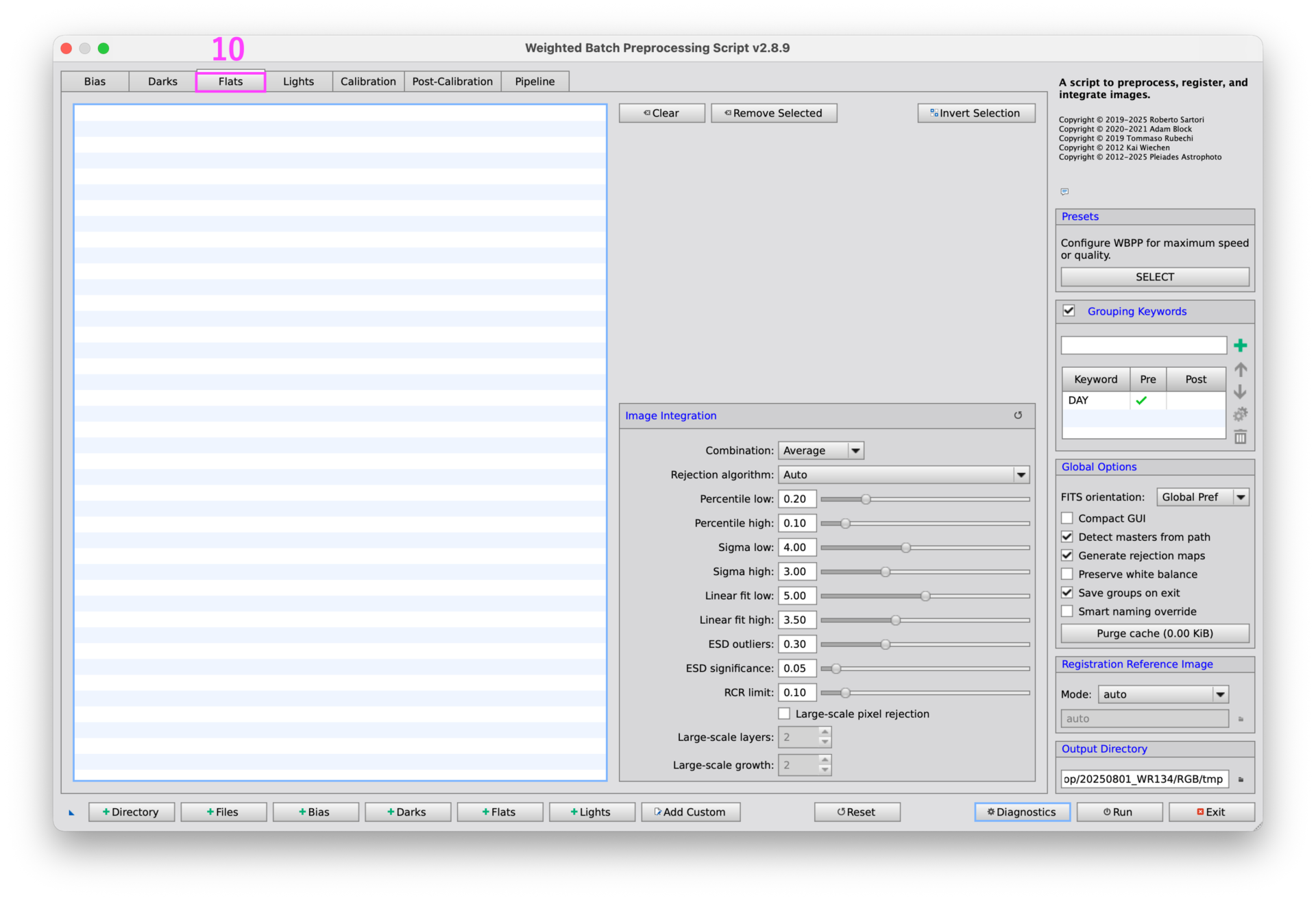1316x900 pixels.
Task: Add grouping keyword with green plus
Action: coord(1240,345)
